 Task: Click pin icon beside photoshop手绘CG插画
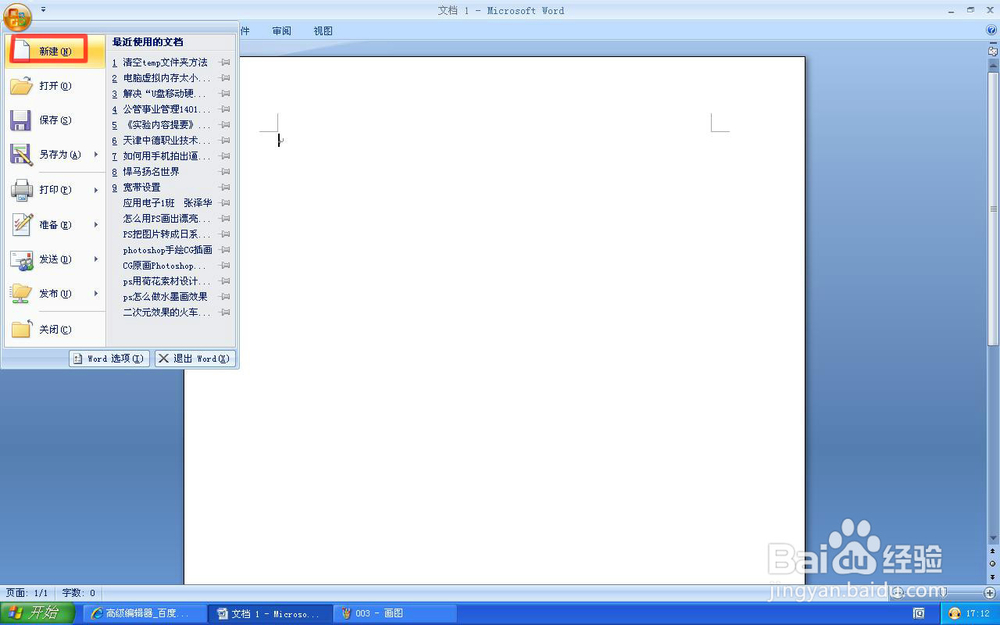[x=224, y=250]
